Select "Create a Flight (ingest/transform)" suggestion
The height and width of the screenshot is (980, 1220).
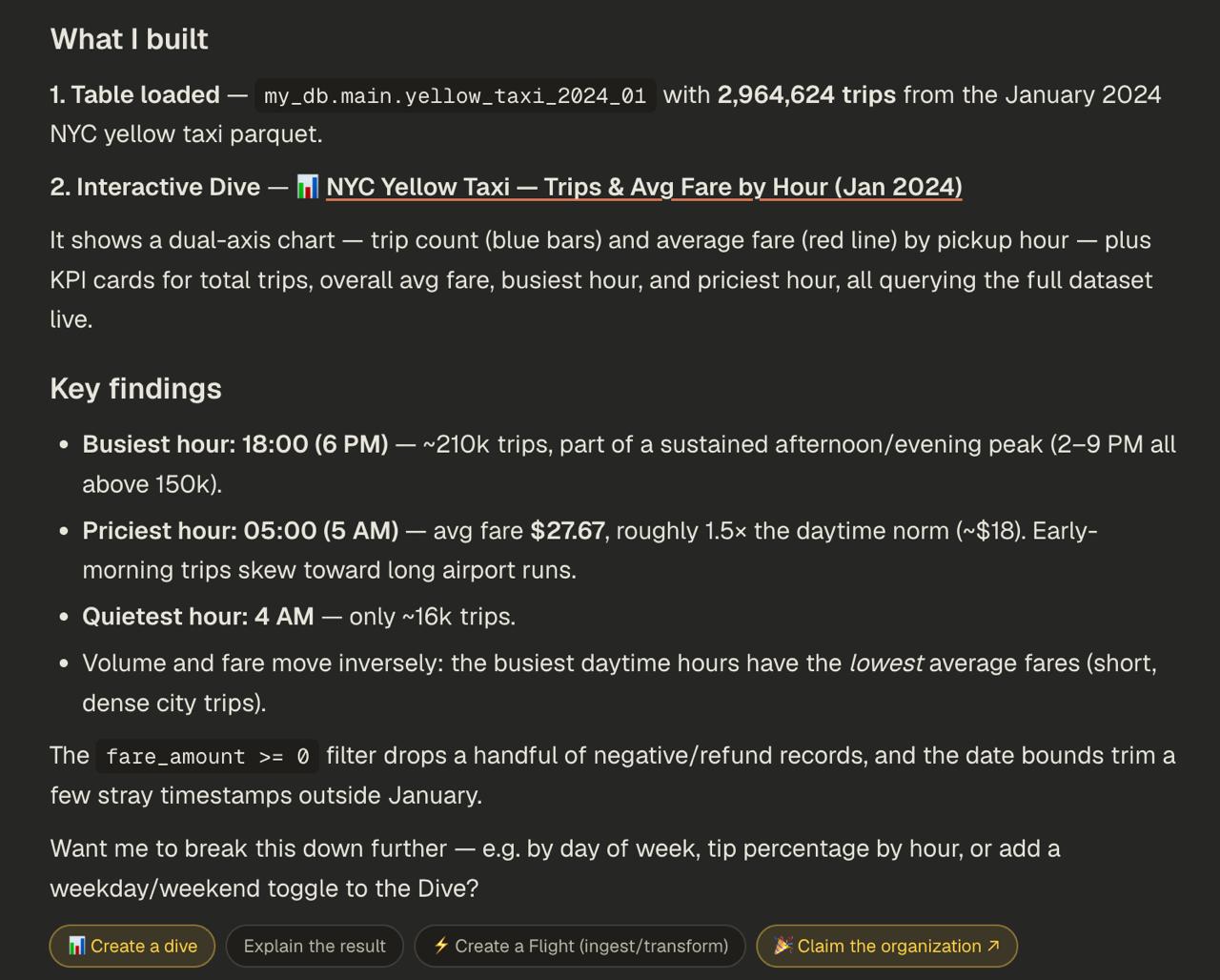(x=579, y=946)
